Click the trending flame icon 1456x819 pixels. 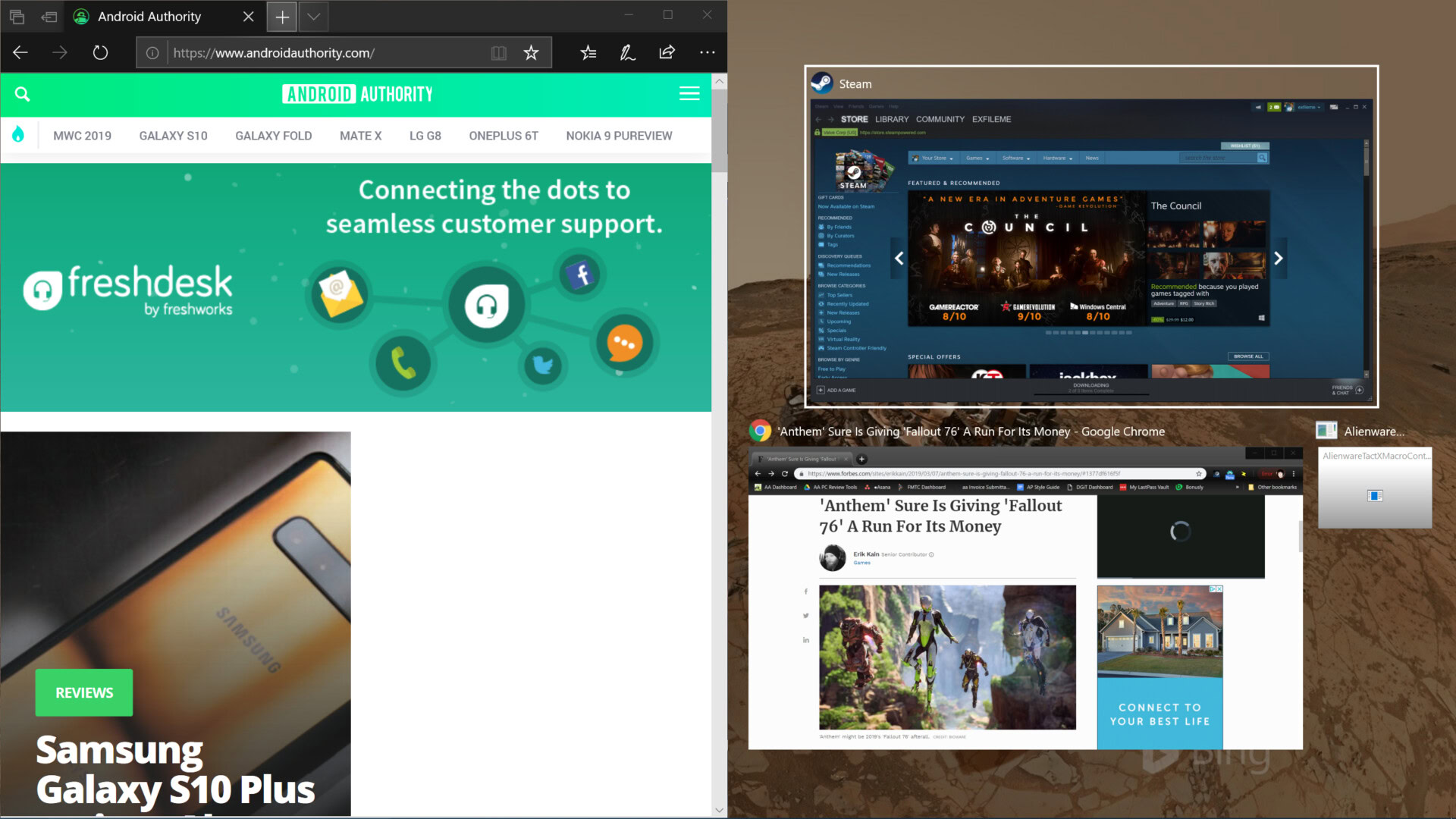click(x=18, y=135)
